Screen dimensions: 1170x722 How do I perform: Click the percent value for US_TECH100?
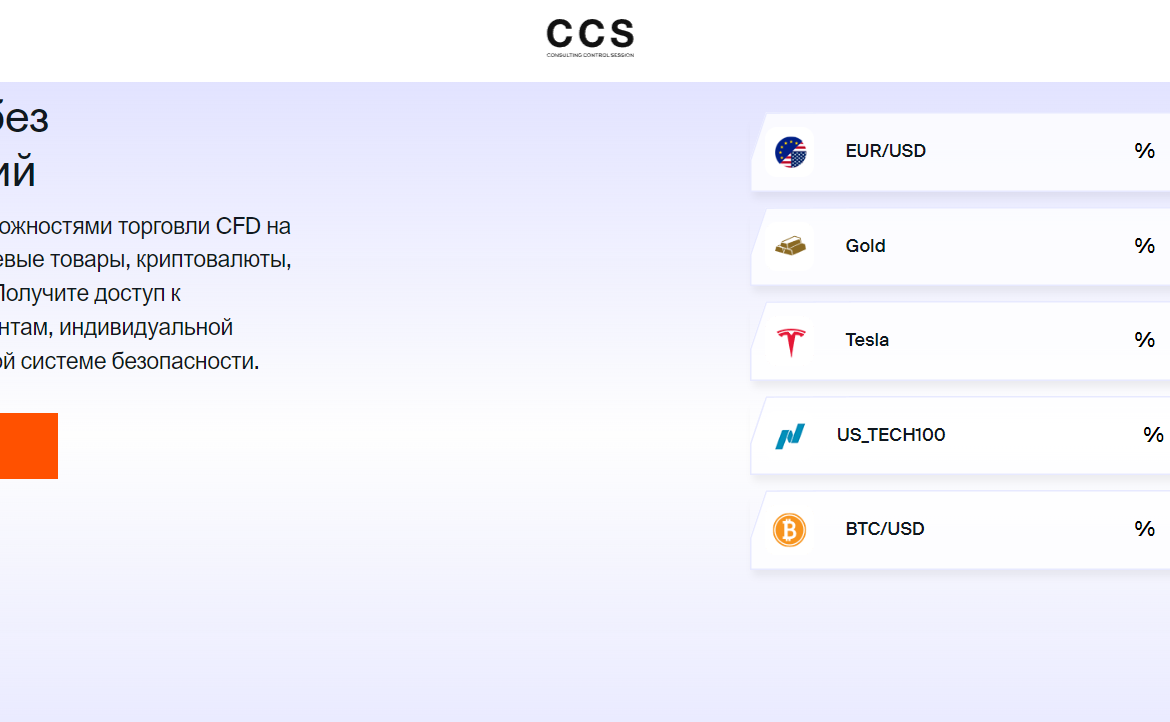[x=1153, y=435]
